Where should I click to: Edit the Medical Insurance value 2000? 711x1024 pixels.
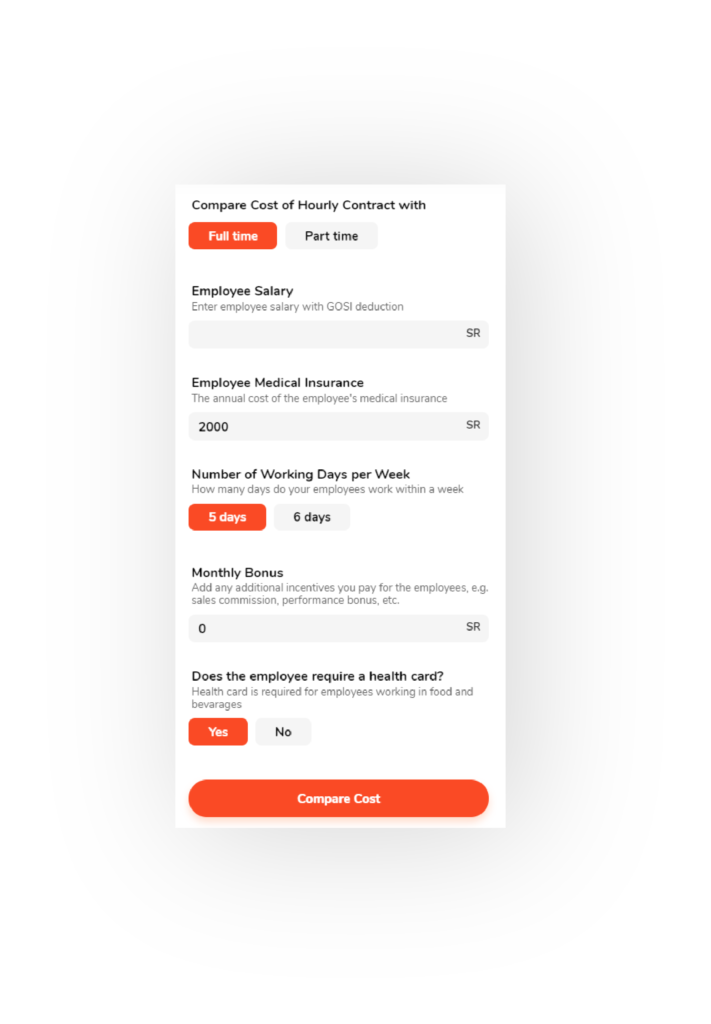338,426
